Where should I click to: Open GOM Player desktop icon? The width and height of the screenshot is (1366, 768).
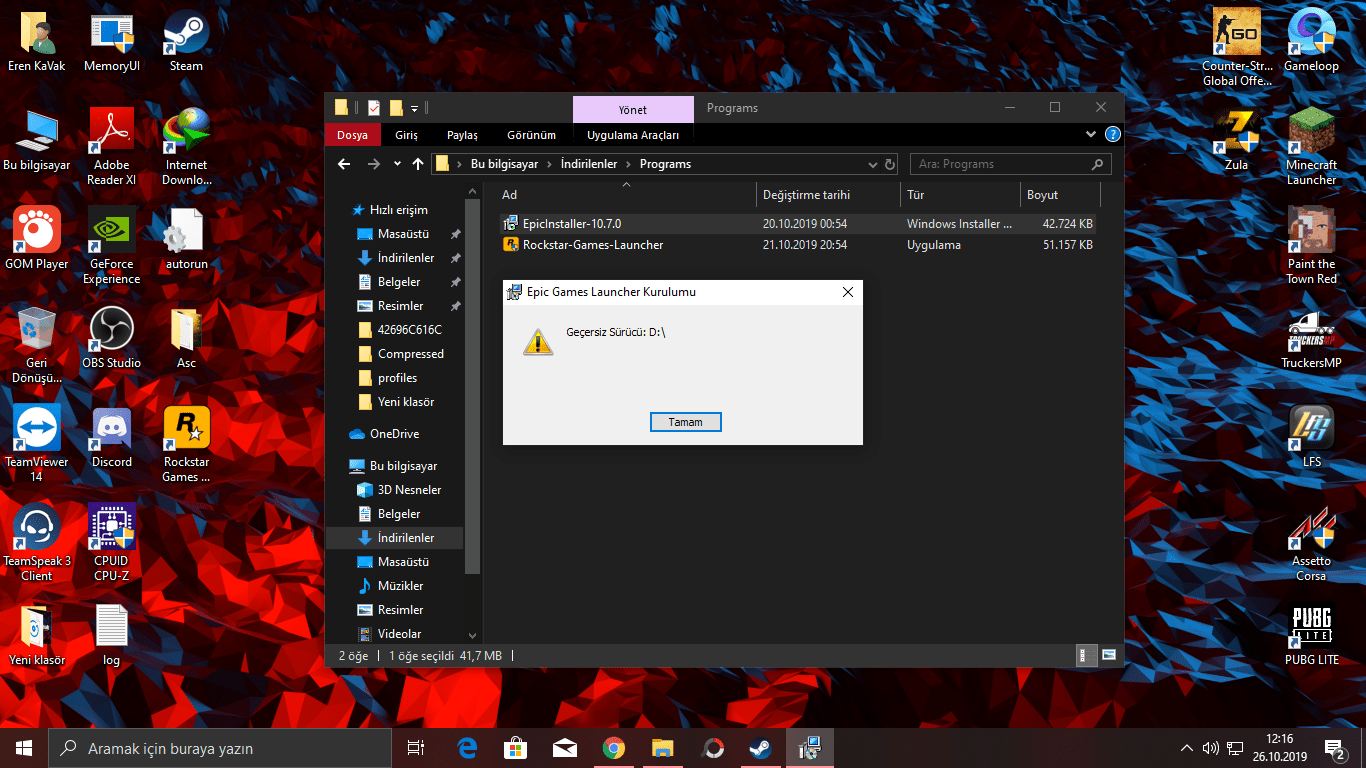(x=37, y=239)
